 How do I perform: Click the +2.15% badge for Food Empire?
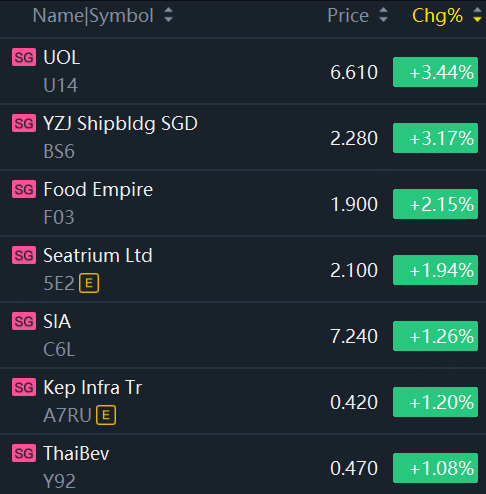pos(435,204)
